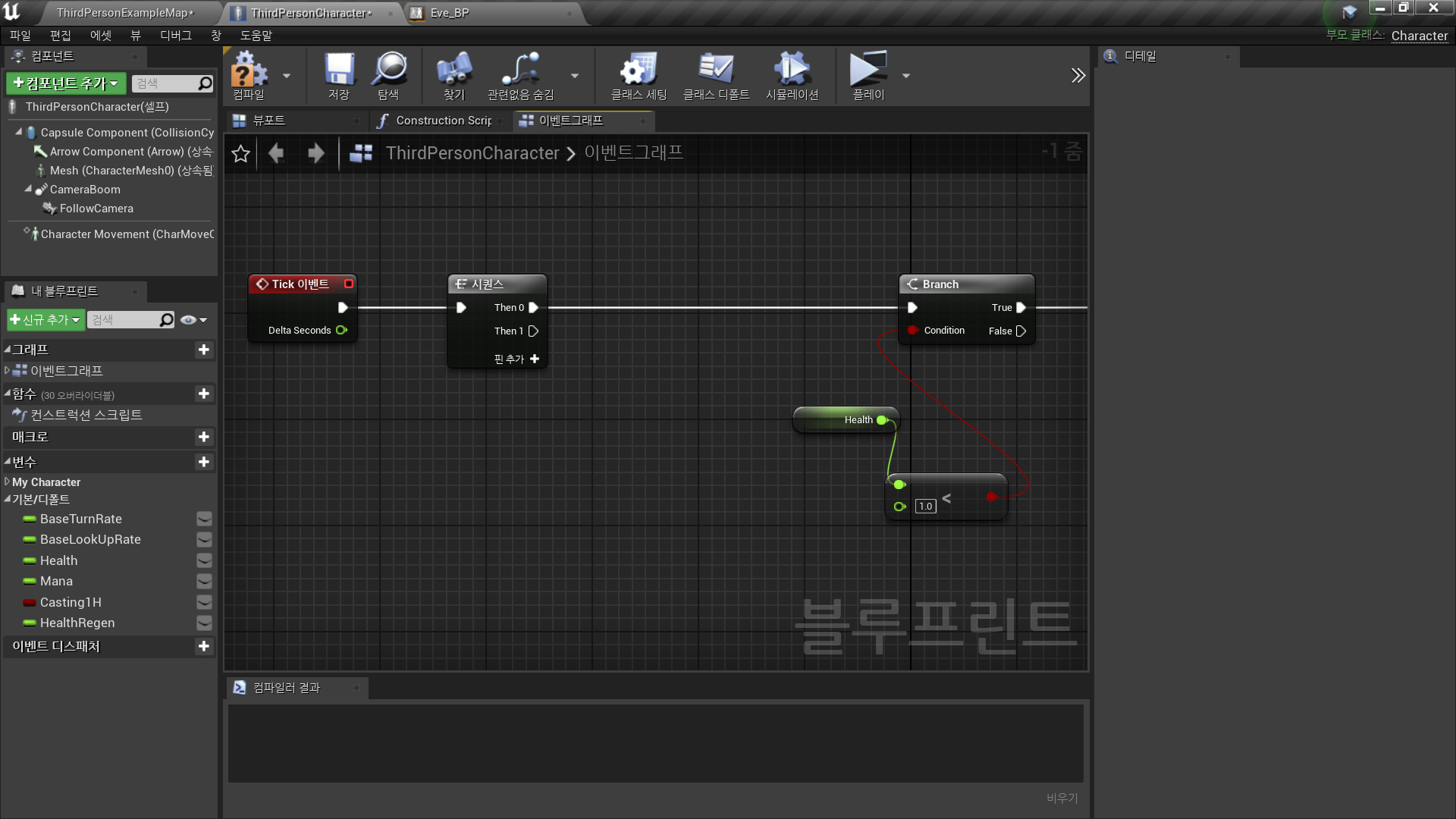Image resolution: width=1456 pixels, height=819 pixels.
Task: Open Play options dropdown arrow
Action: (905, 76)
